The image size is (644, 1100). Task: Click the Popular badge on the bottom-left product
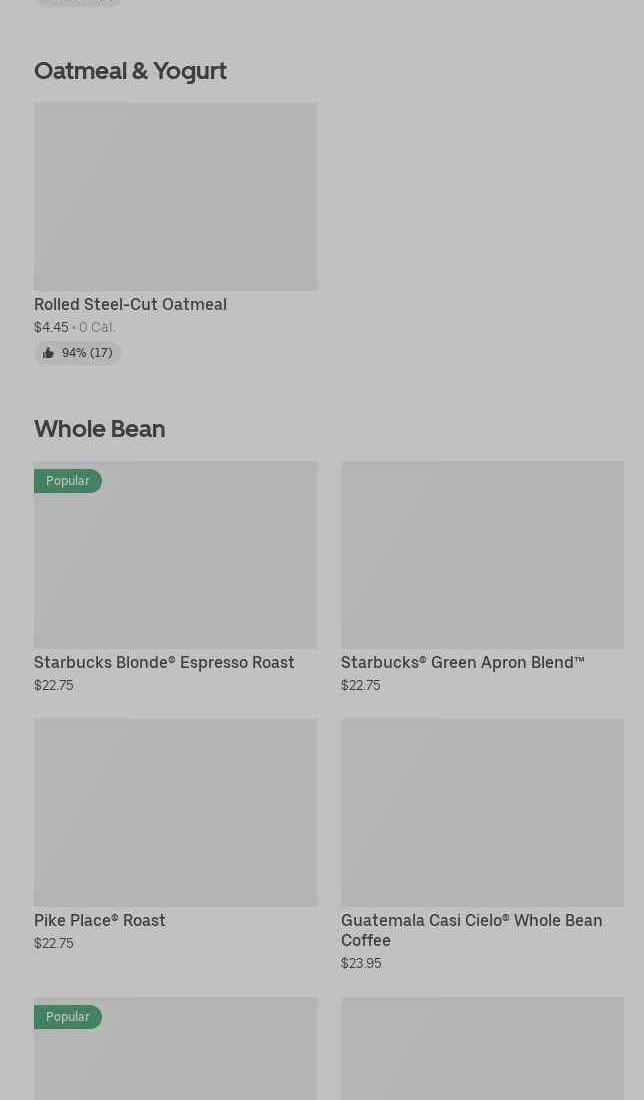click(67, 1017)
